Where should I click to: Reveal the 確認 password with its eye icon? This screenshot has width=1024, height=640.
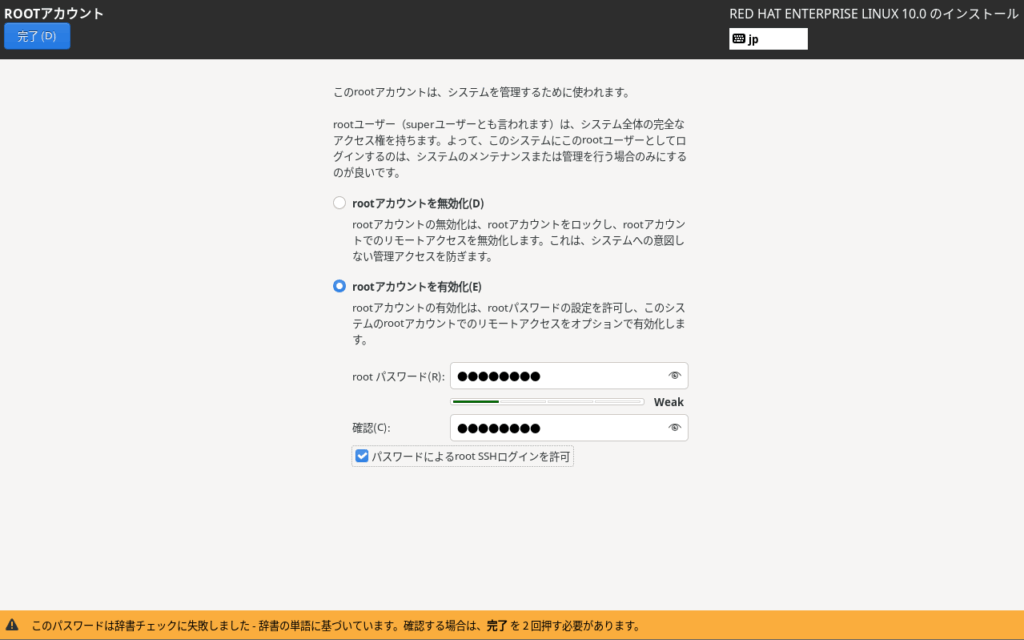674,428
